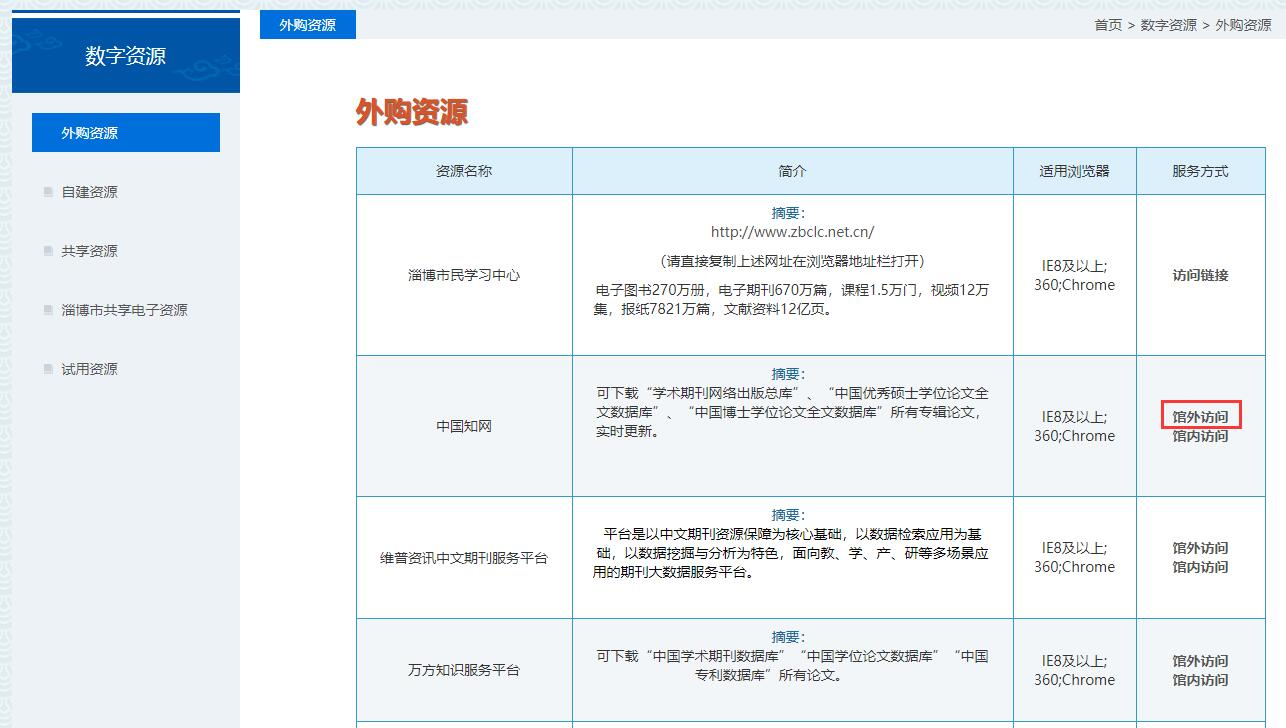Click 馆内访问 for 维普资讯中文期刊服务平台
The height and width of the screenshot is (728, 1286).
tap(1200, 567)
